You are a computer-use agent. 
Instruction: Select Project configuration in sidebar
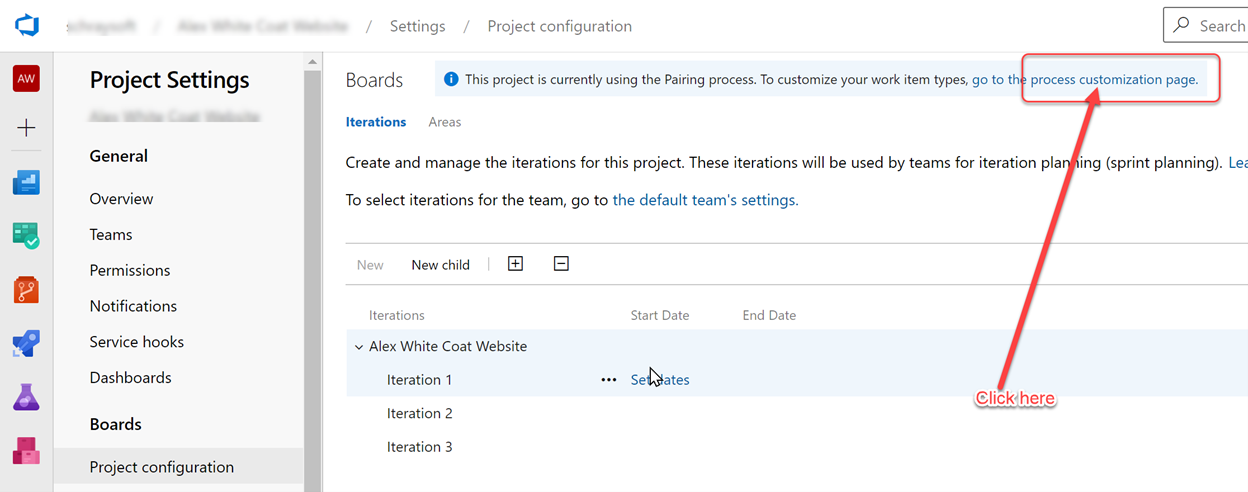click(178, 467)
